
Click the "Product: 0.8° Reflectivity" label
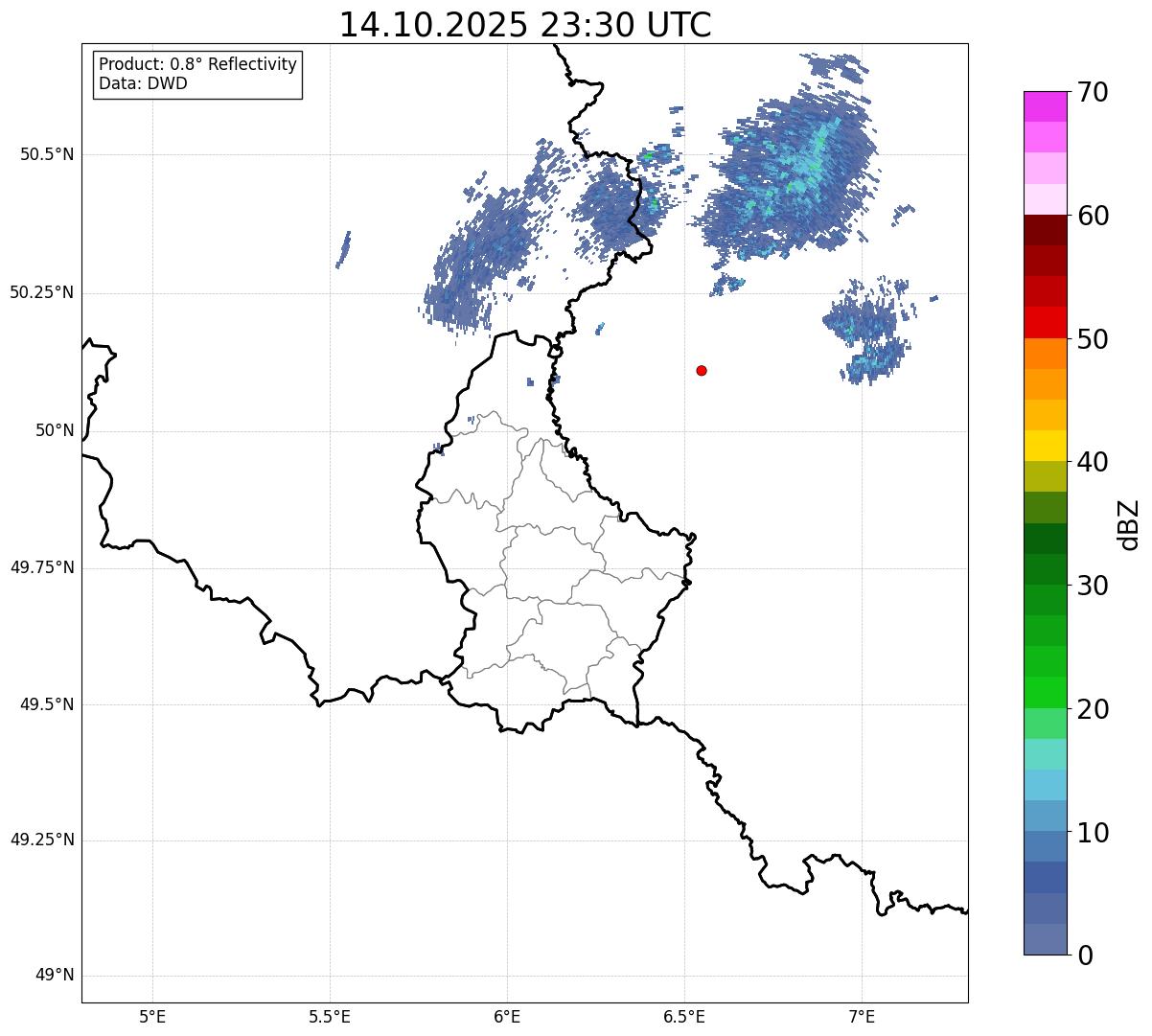point(198,64)
